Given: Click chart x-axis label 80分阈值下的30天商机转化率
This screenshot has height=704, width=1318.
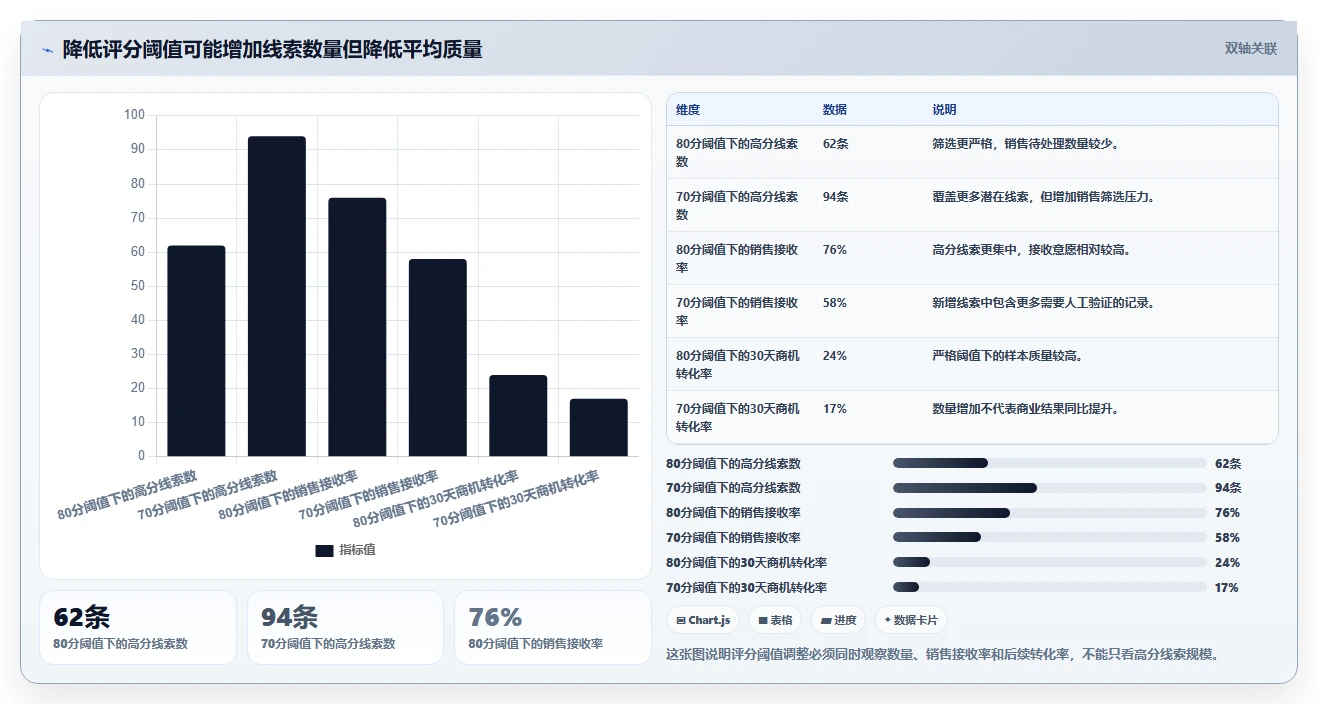Looking at the screenshot, I should coord(436,498).
